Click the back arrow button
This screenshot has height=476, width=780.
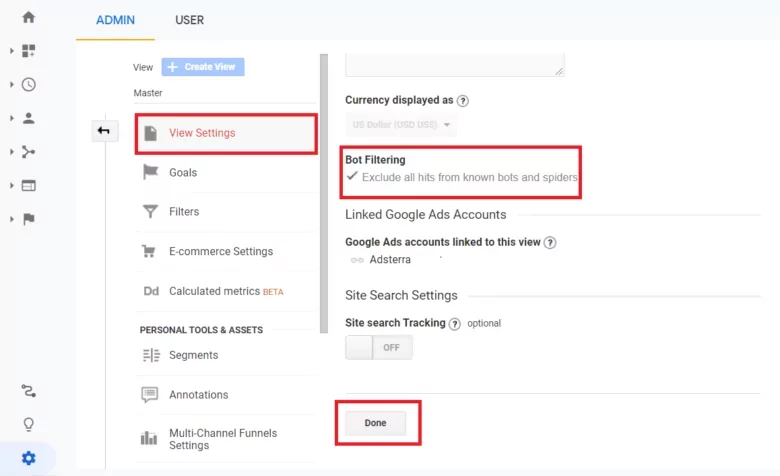pos(104,131)
